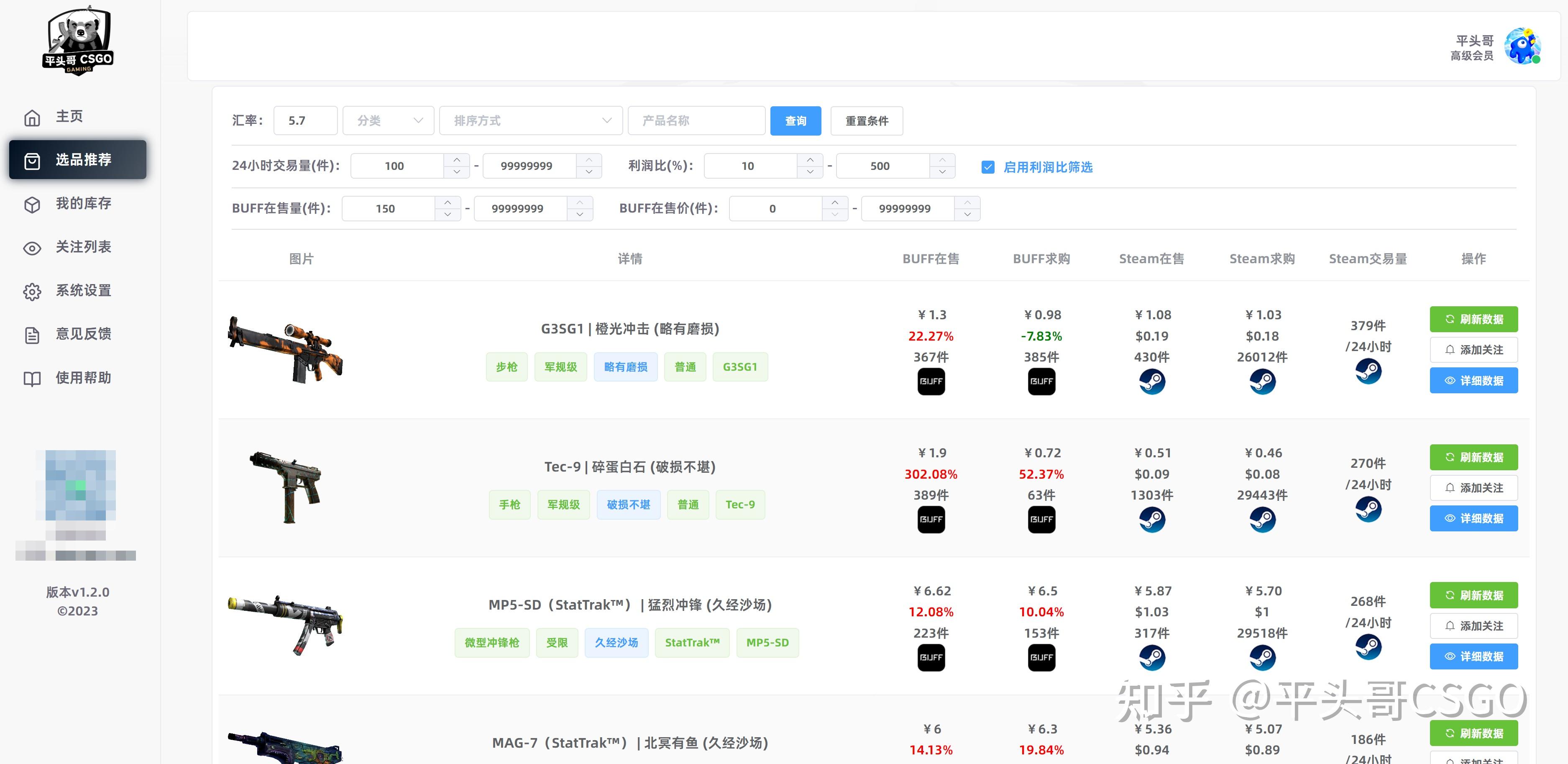Open Steam交易量 icon for G3SG1 row
The width and height of the screenshot is (1568, 764).
[x=1368, y=371]
